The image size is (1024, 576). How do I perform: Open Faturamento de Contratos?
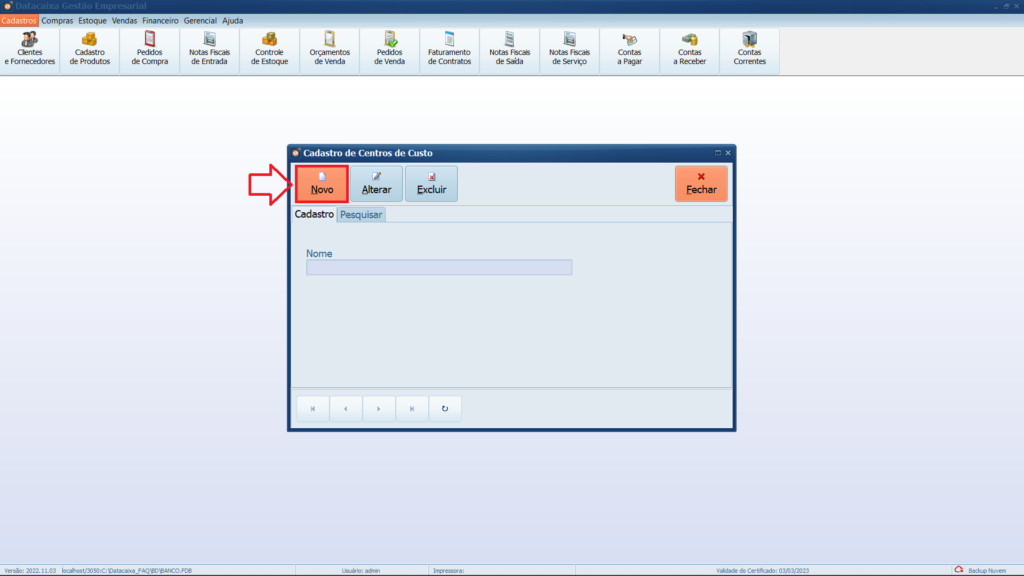(x=449, y=50)
